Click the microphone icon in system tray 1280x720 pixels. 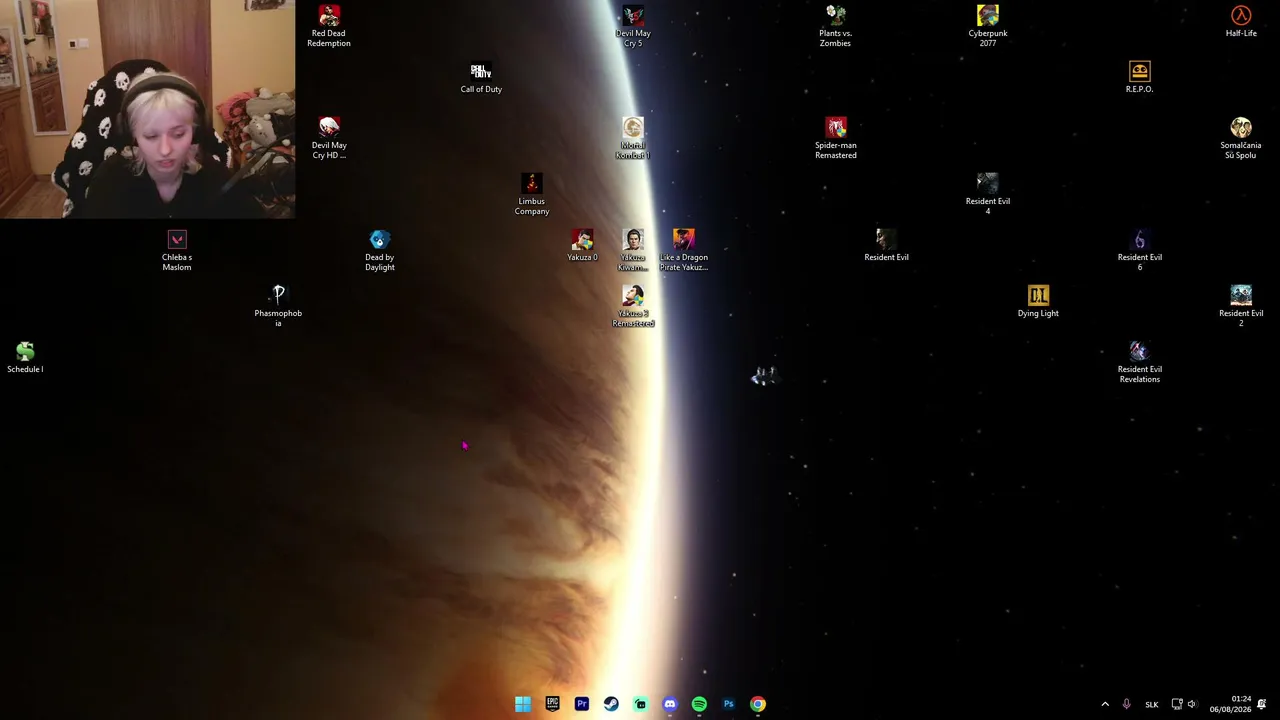point(1126,704)
